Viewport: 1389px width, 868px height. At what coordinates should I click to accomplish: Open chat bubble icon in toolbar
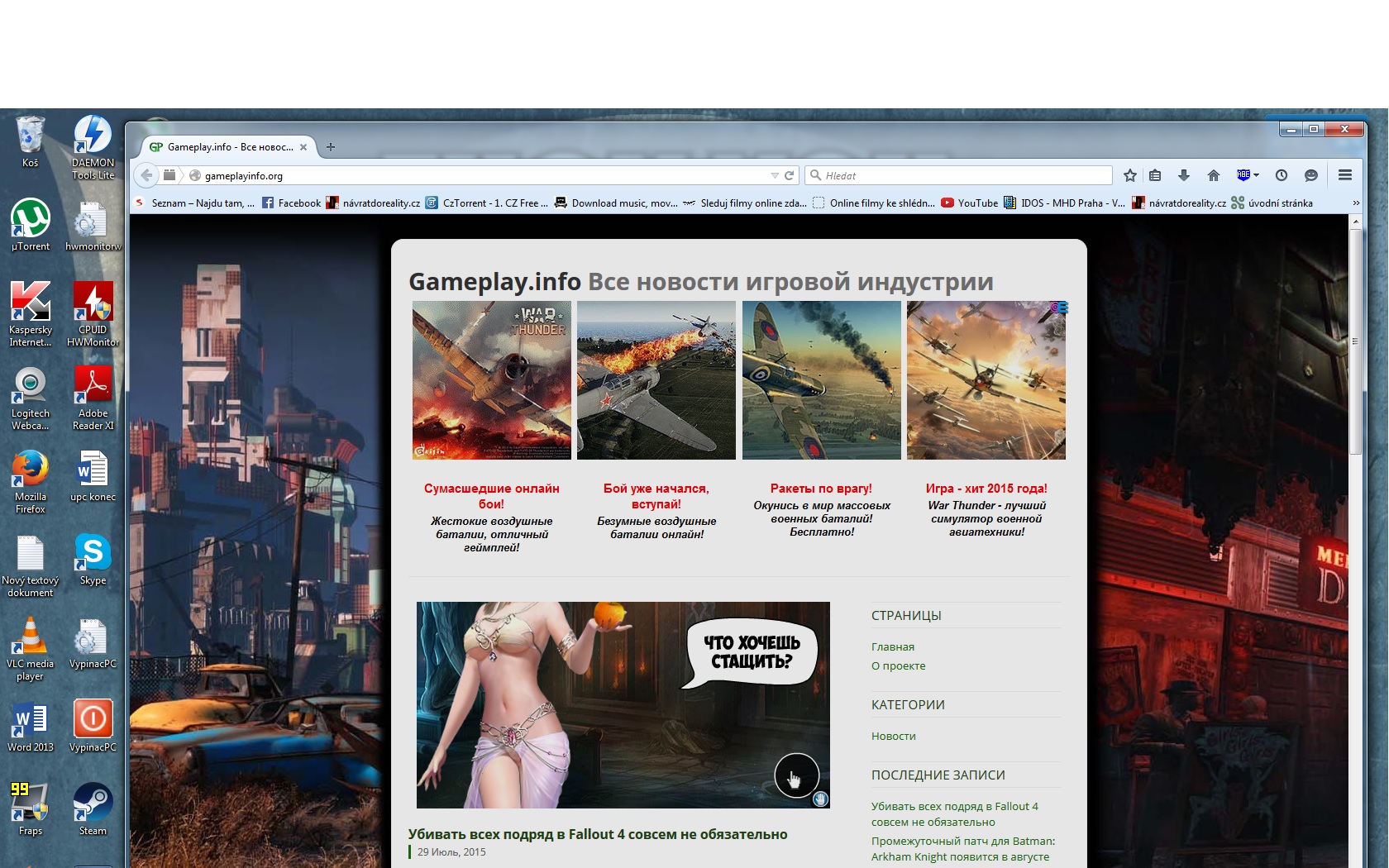tap(1311, 175)
